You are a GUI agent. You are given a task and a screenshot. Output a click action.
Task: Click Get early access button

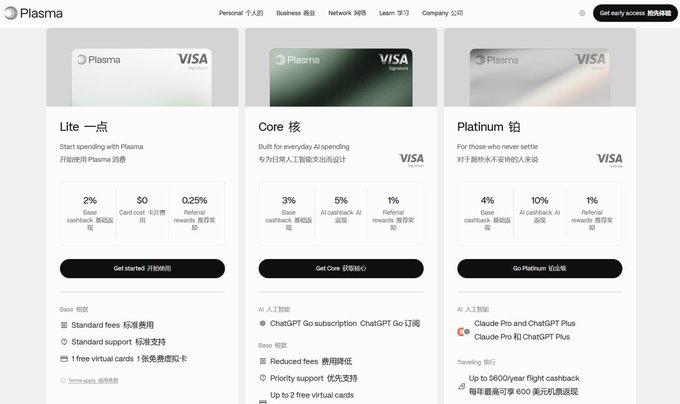(635, 13)
